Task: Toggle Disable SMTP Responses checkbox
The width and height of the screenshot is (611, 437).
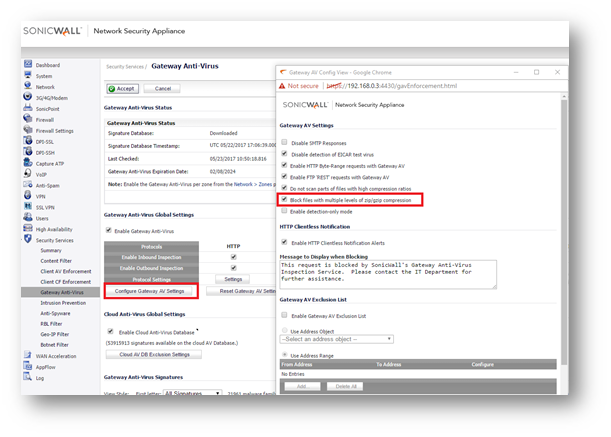Action: coord(284,142)
